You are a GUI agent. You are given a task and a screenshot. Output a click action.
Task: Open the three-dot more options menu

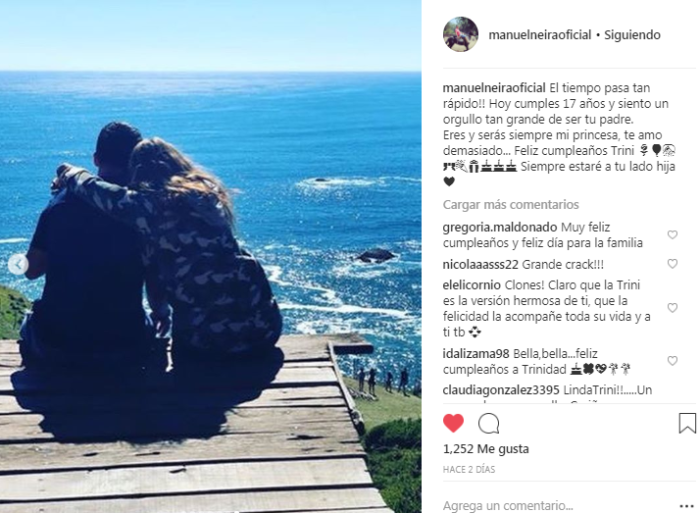coord(687,506)
